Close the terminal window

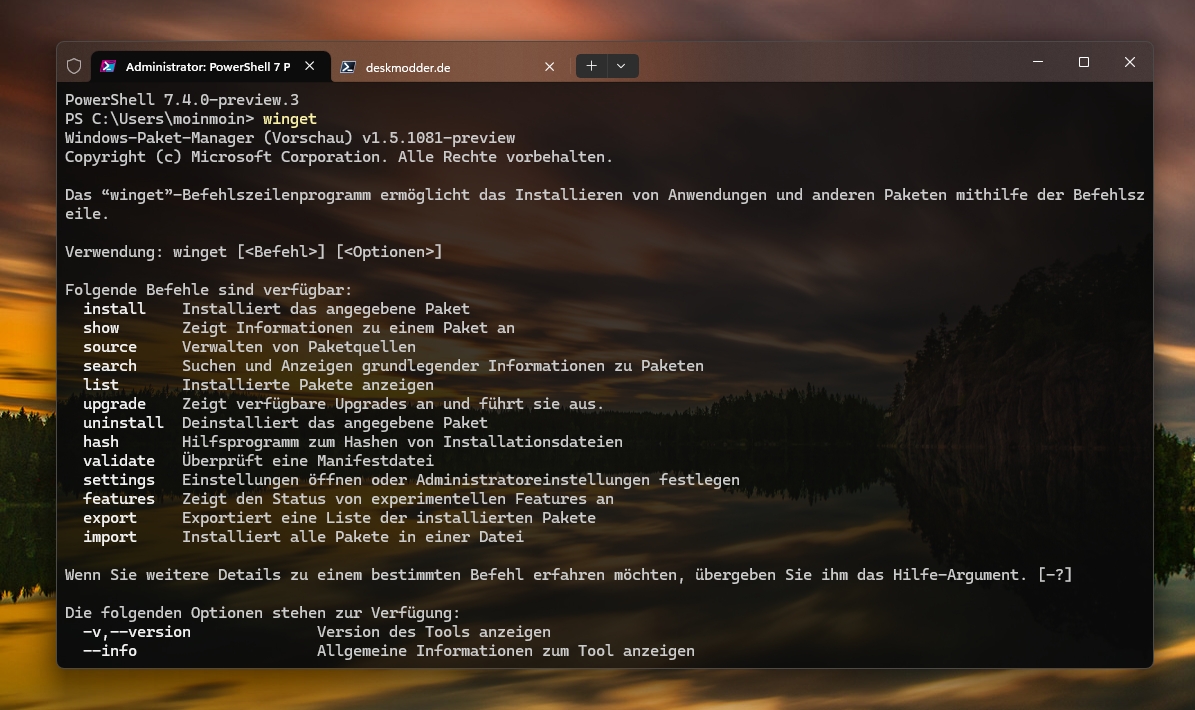point(1129,62)
